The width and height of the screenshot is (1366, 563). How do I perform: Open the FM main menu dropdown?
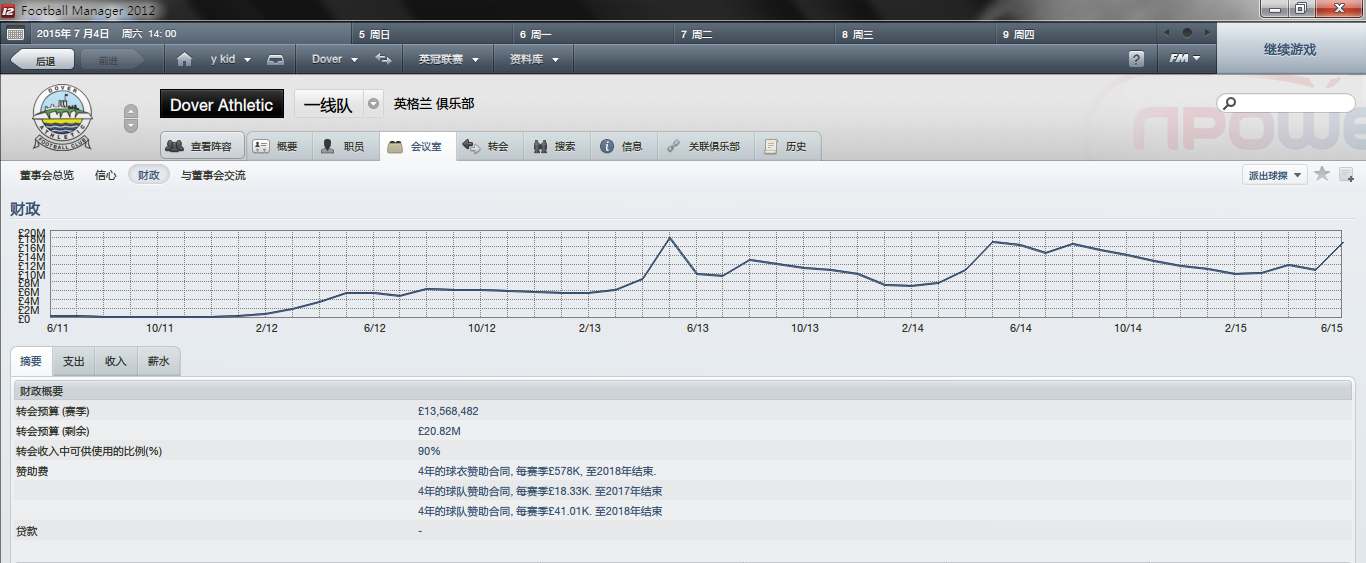(1185, 59)
